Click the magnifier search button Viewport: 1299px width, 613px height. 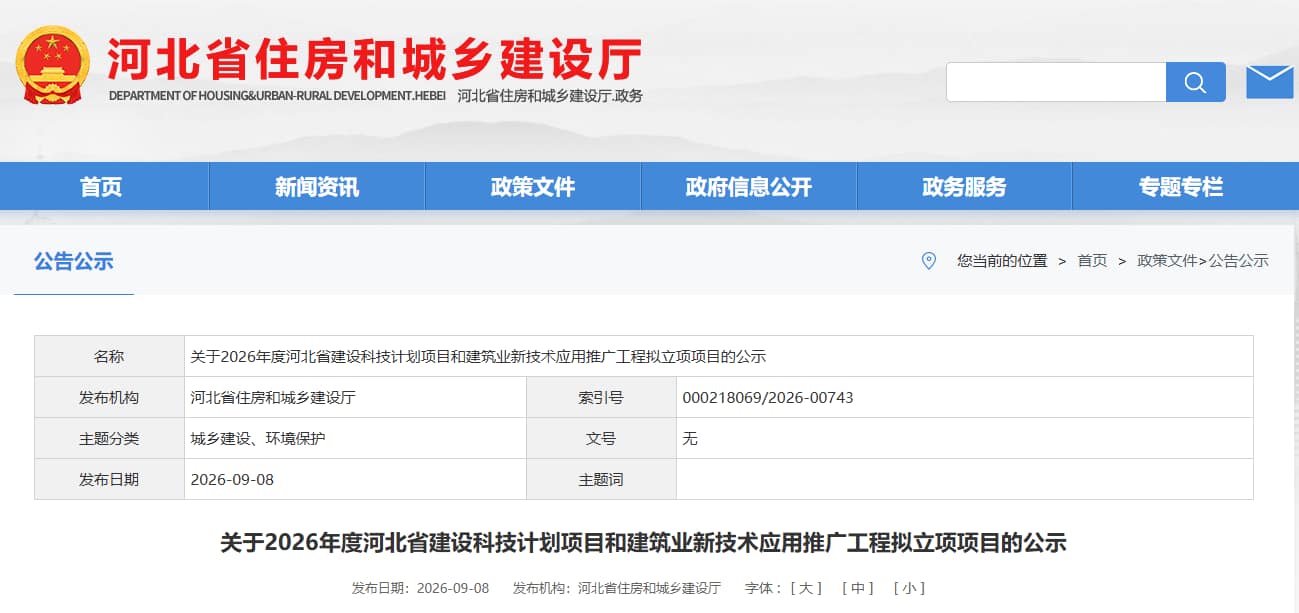pyautogui.click(x=1195, y=82)
